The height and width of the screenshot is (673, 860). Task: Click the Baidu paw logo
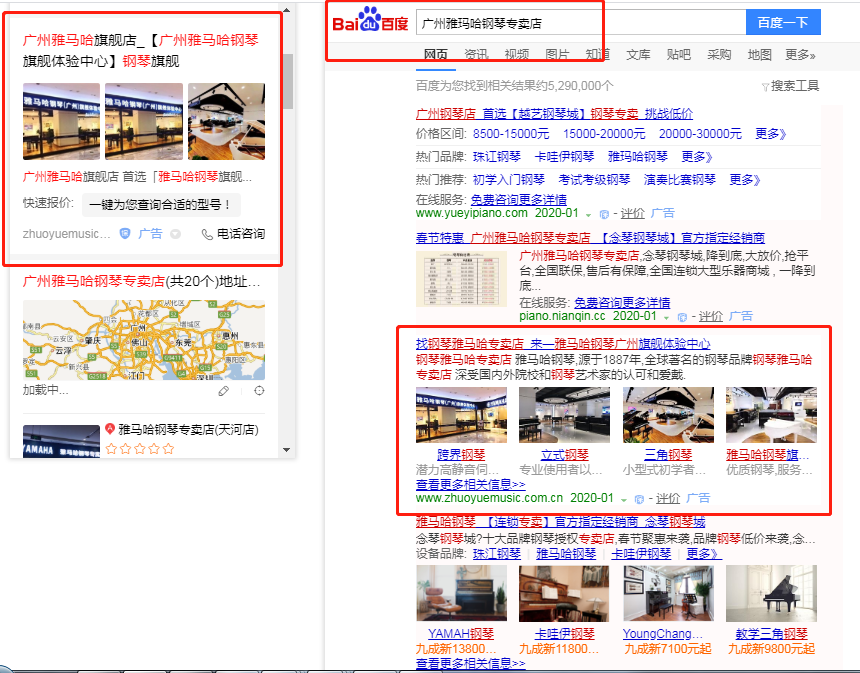click(x=369, y=20)
